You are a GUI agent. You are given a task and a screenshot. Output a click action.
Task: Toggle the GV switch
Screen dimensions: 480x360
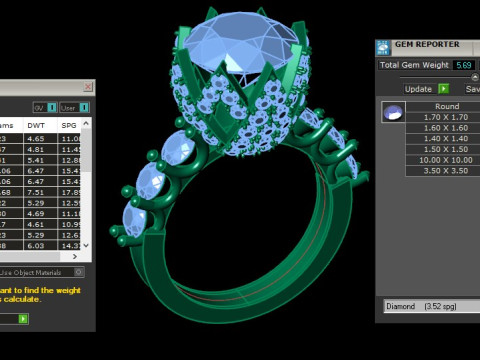[x=45, y=108]
